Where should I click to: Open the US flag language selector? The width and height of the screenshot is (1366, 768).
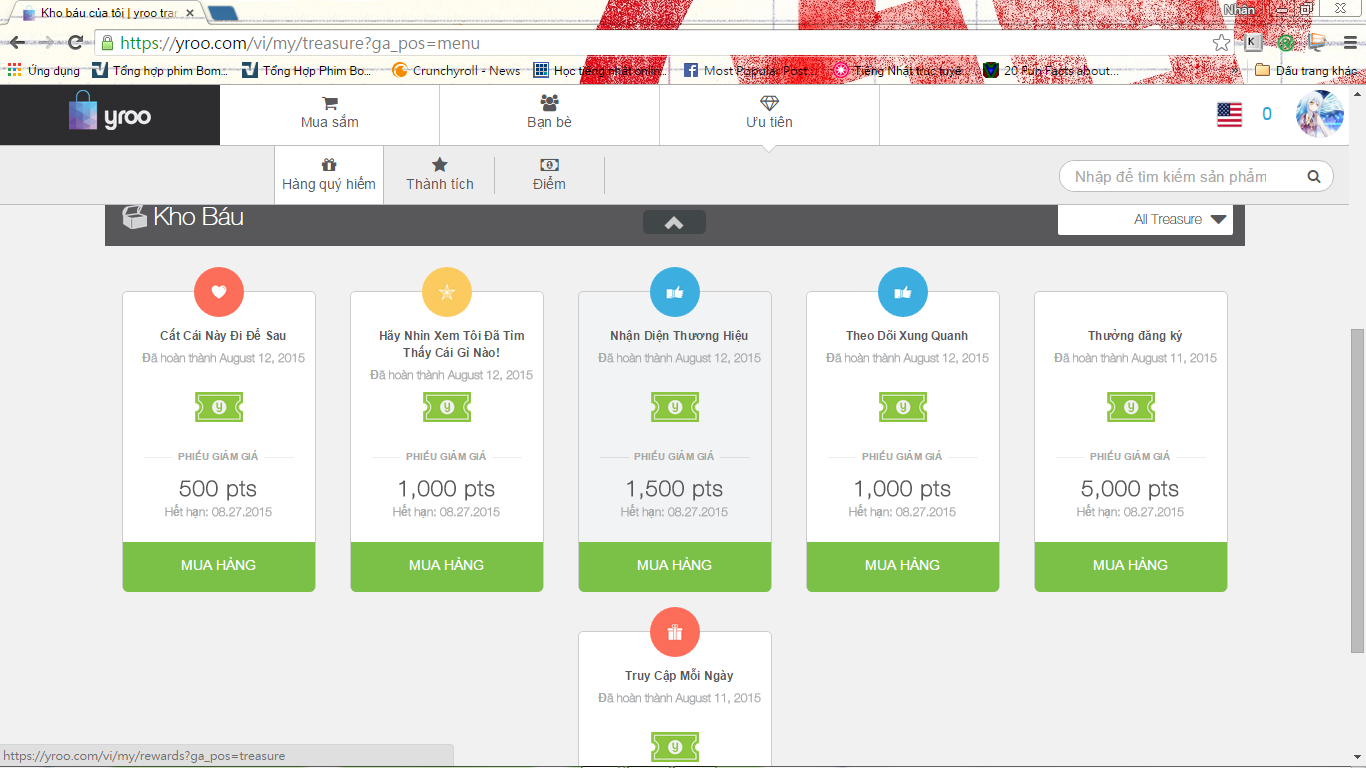[1229, 114]
